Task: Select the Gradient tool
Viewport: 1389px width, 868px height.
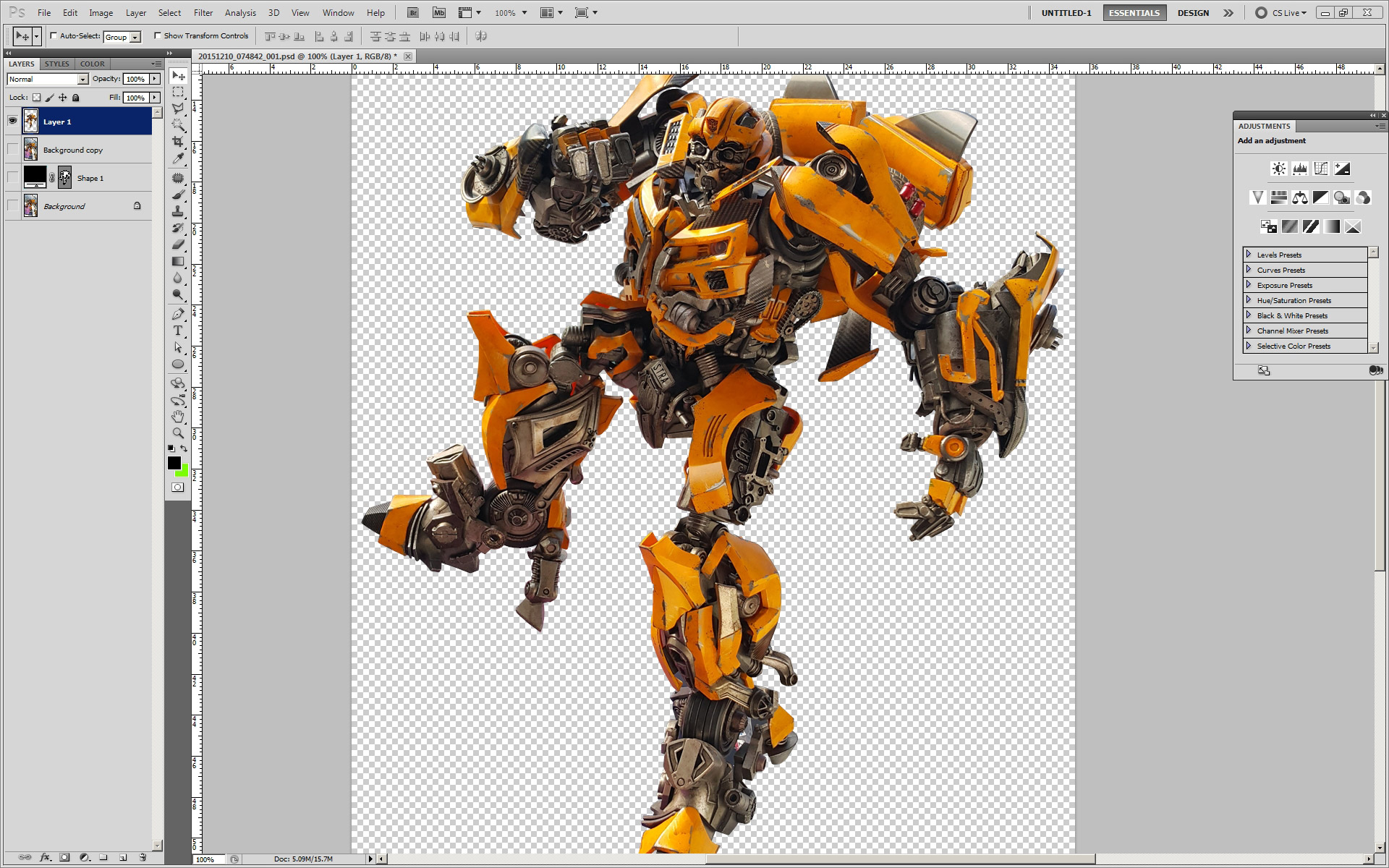Action: [178, 261]
